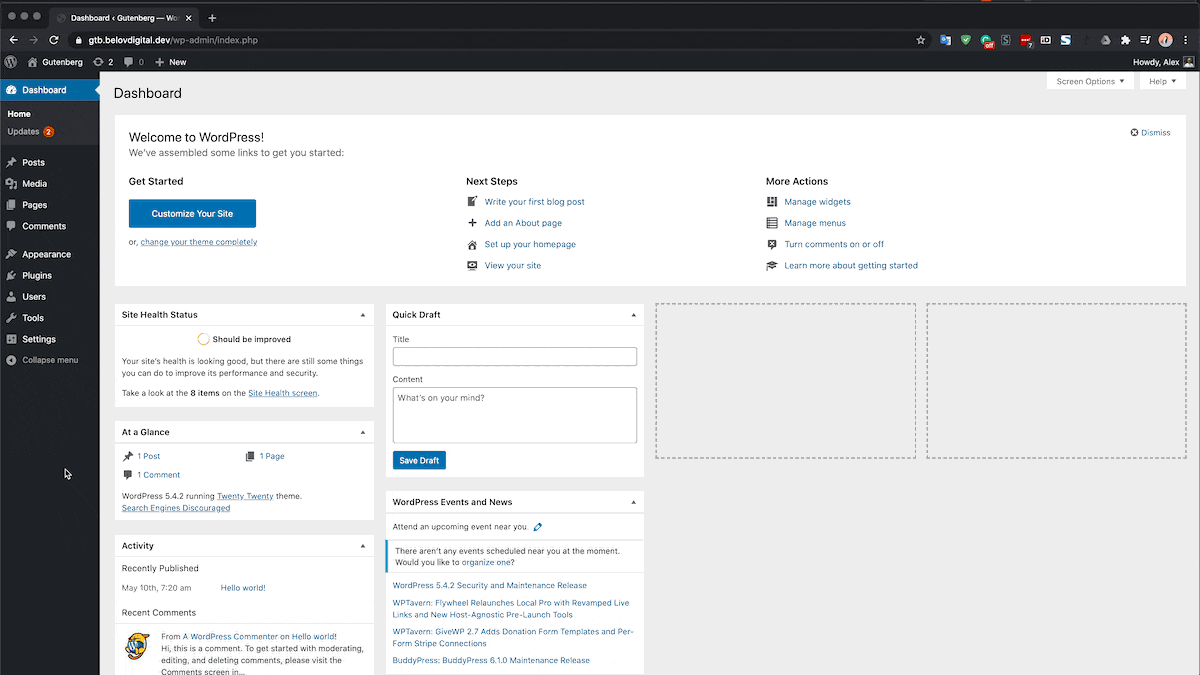Screen dimensions: 1200x675
Task: Open the Twenty Twenty theme link
Action: coord(245,496)
